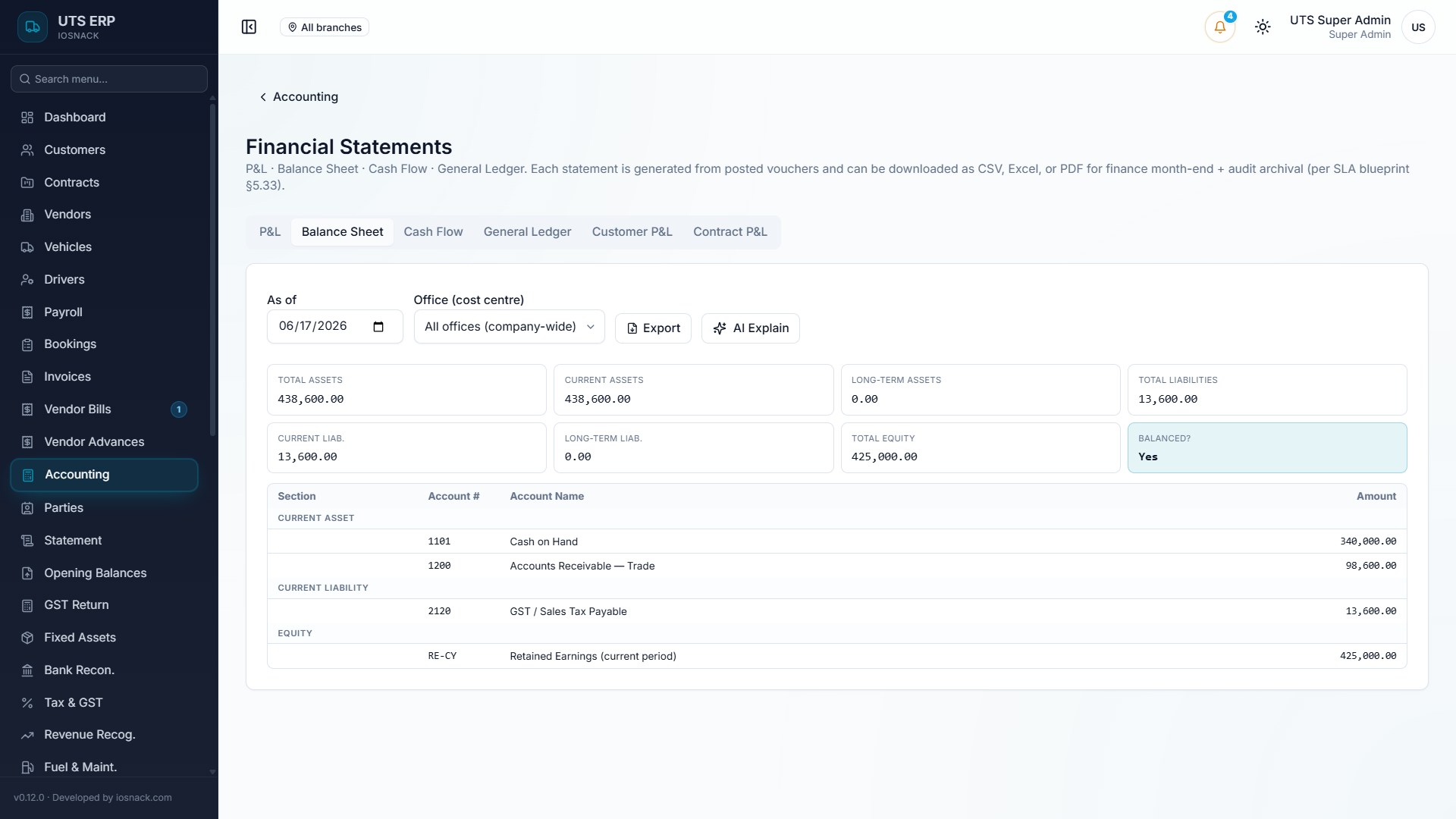This screenshot has width=1456, height=819.
Task: Click the Balanced? Yes card
Action: [1267, 448]
